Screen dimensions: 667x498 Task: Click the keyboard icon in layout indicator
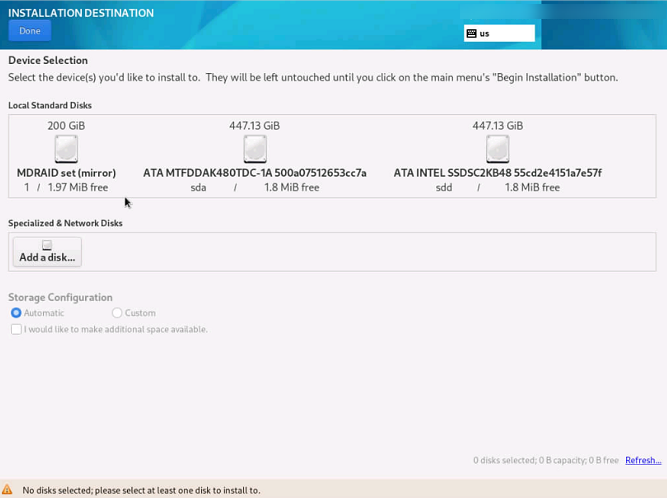(x=471, y=33)
